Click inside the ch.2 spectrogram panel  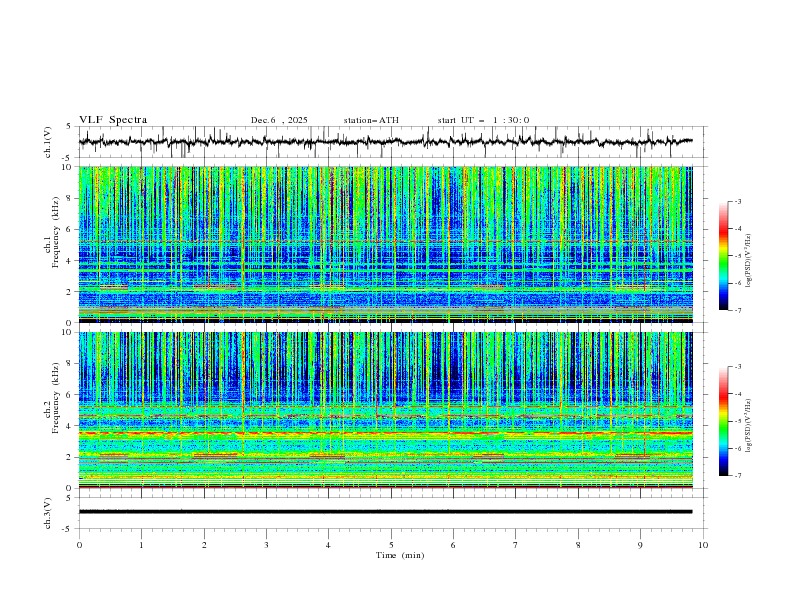point(386,410)
